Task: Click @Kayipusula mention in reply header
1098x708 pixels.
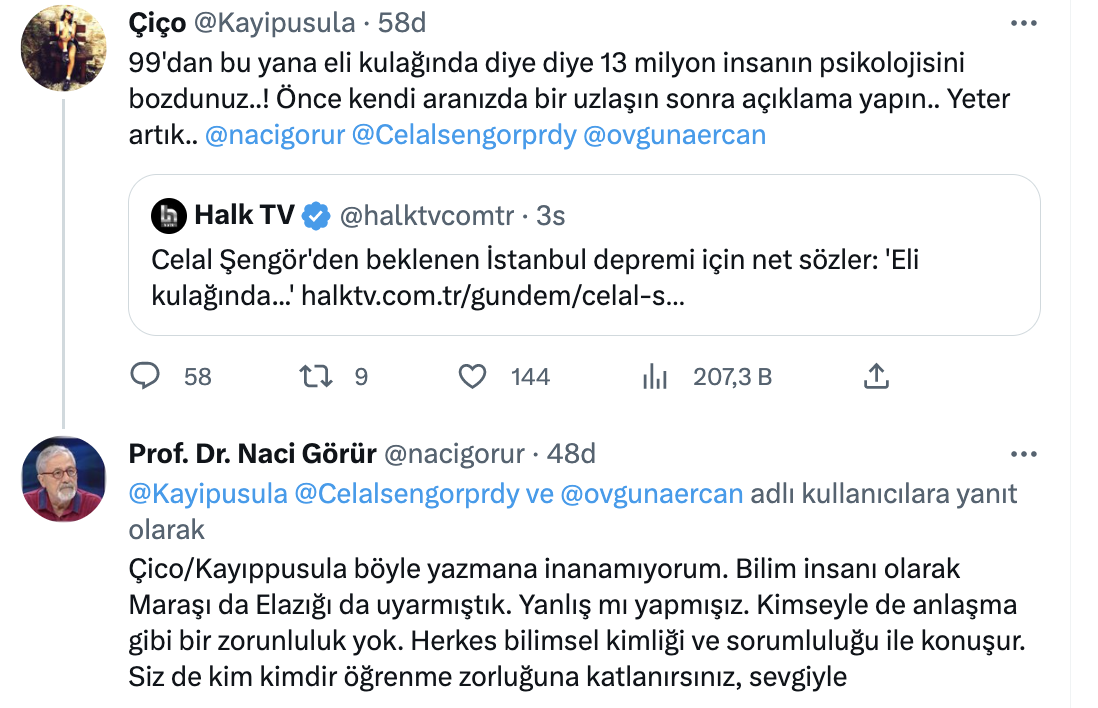Action: point(207,494)
